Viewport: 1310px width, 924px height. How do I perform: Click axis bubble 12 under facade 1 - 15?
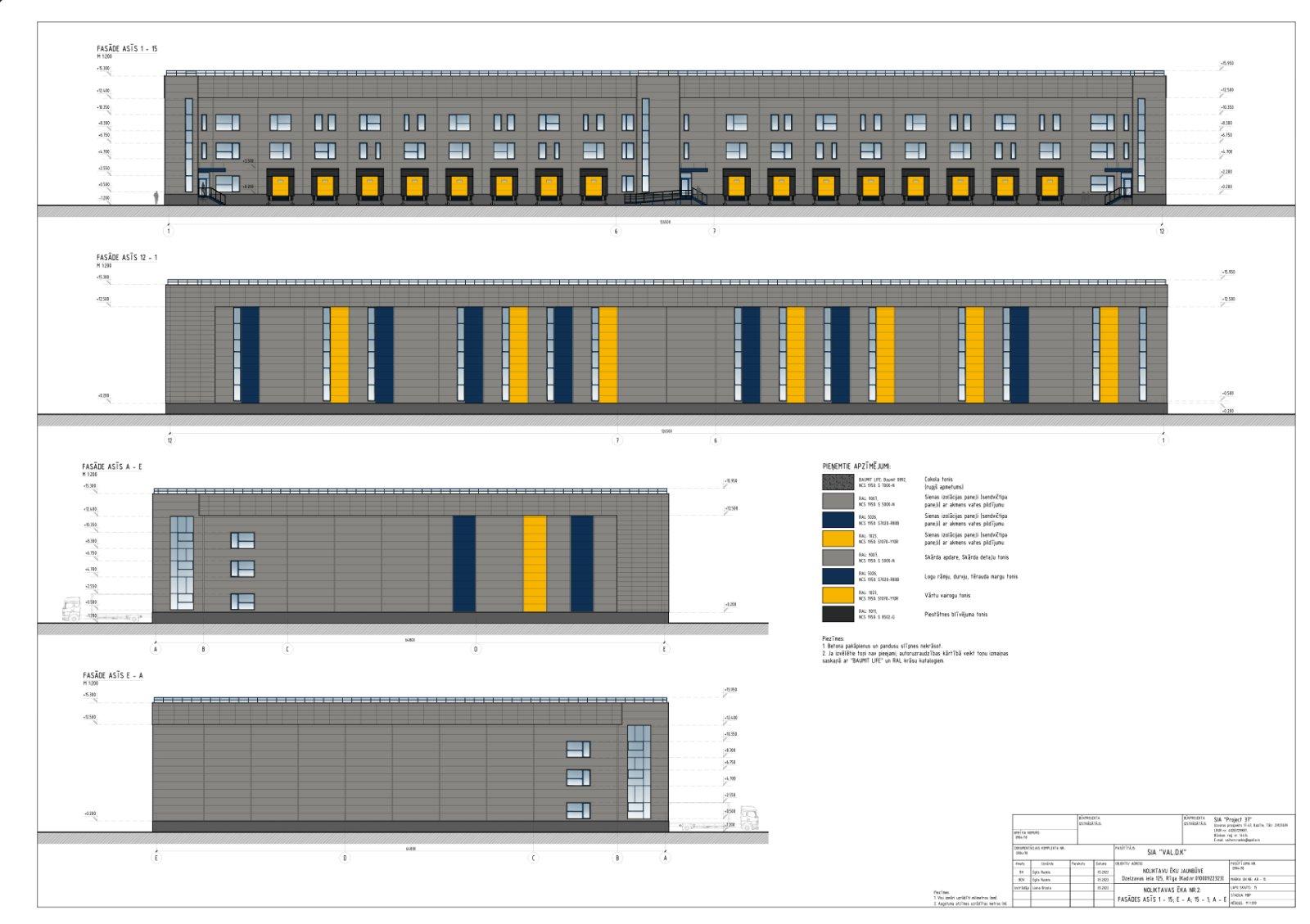1162,232
